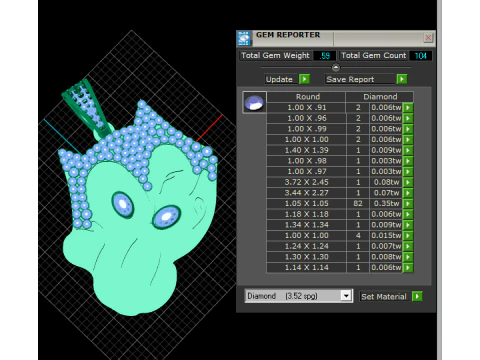The width and height of the screenshot is (480, 360).
Task: Click green arrow for the 0.015tw row
Action: pyautogui.click(x=408, y=235)
